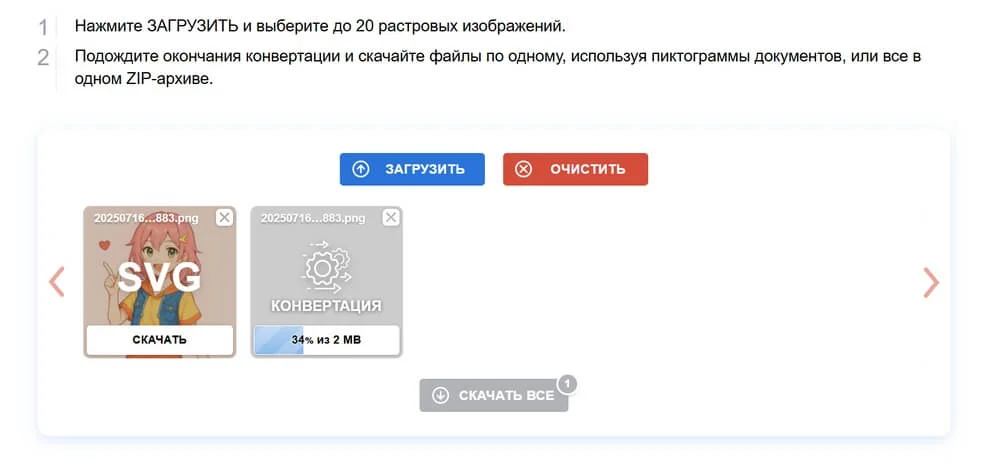Download the SVG via the СКАЧАТЬ button
The height and width of the screenshot is (464, 1000).
[160, 340]
